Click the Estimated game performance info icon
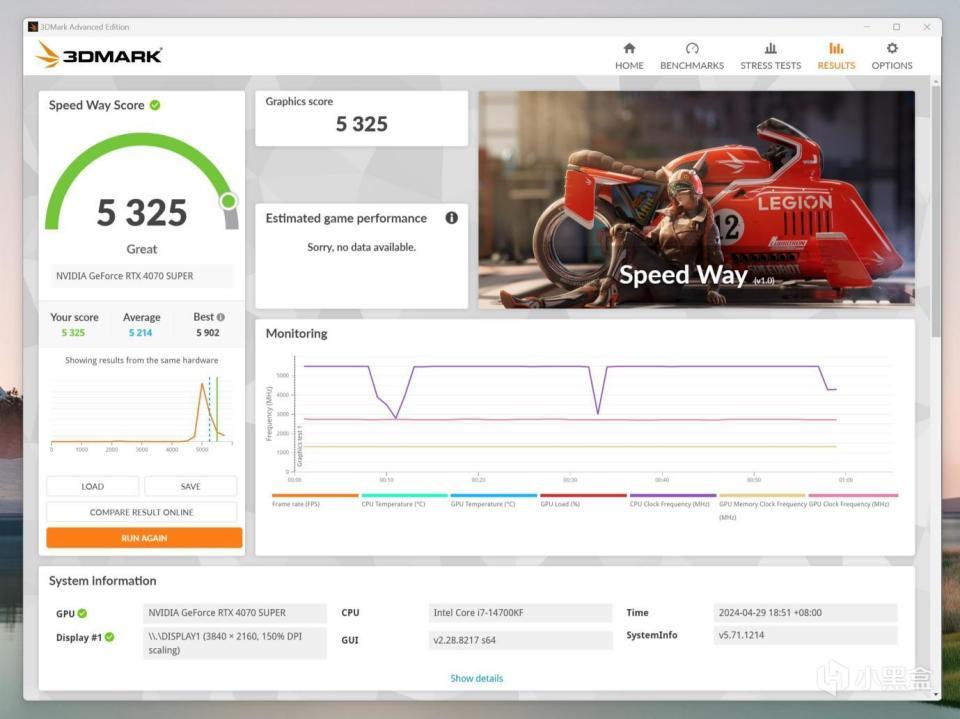The image size is (960, 719). 451,218
